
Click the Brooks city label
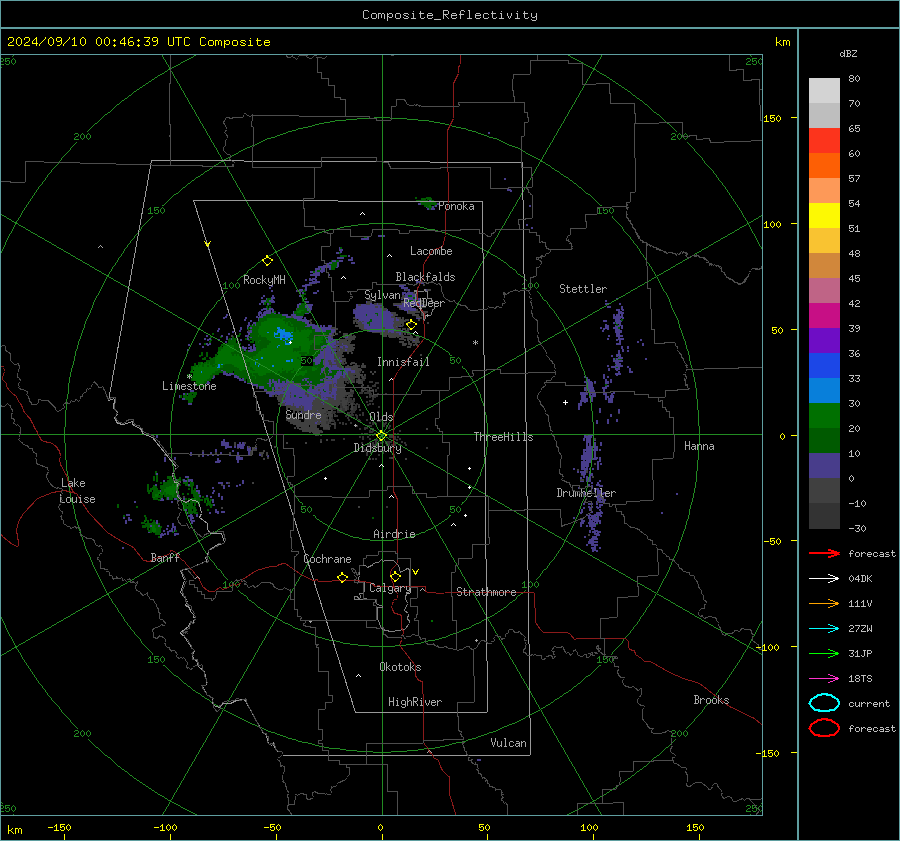pos(711,700)
